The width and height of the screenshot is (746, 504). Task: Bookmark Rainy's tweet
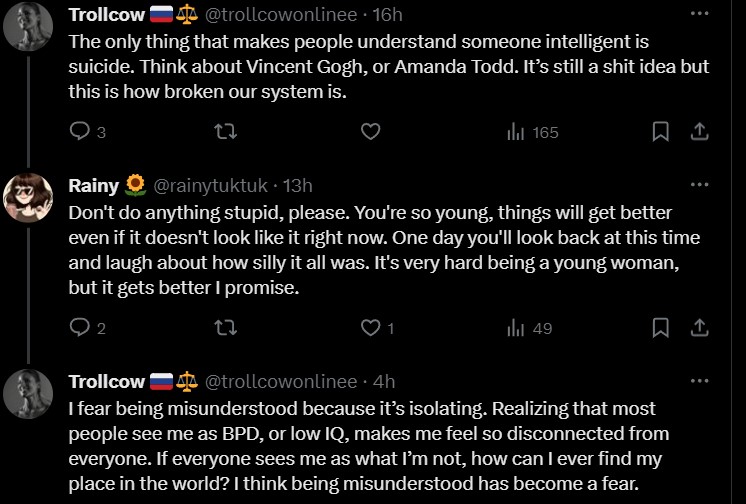click(x=661, y=327)
